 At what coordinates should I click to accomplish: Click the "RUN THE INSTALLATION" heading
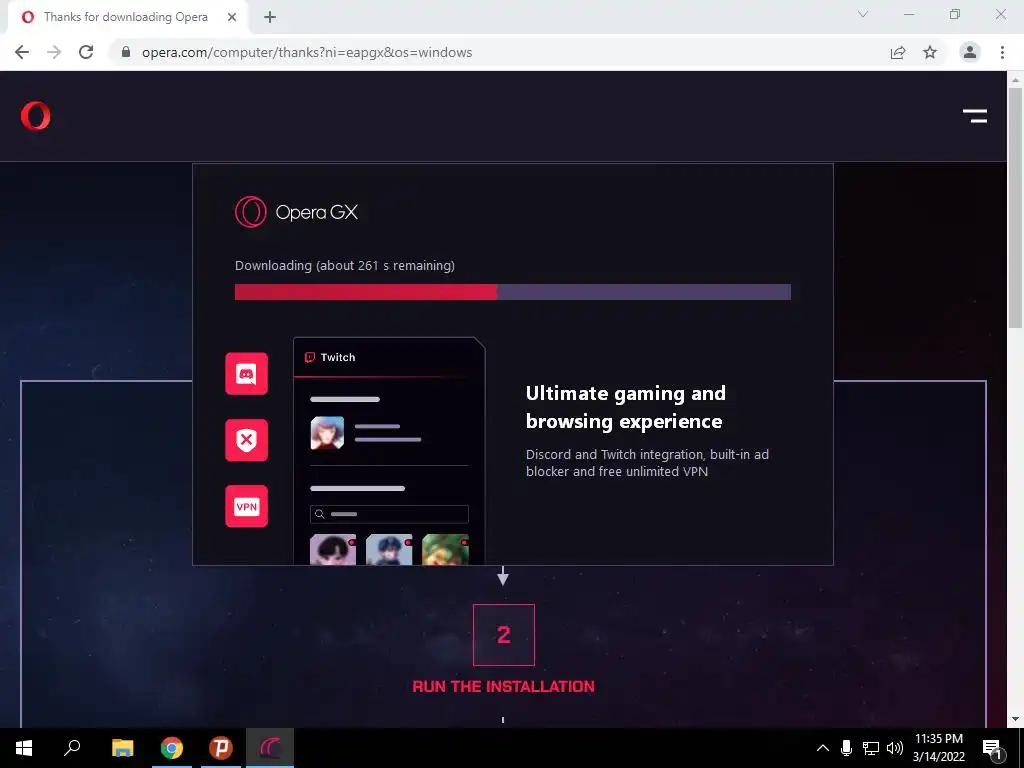[x=504, y=686]
